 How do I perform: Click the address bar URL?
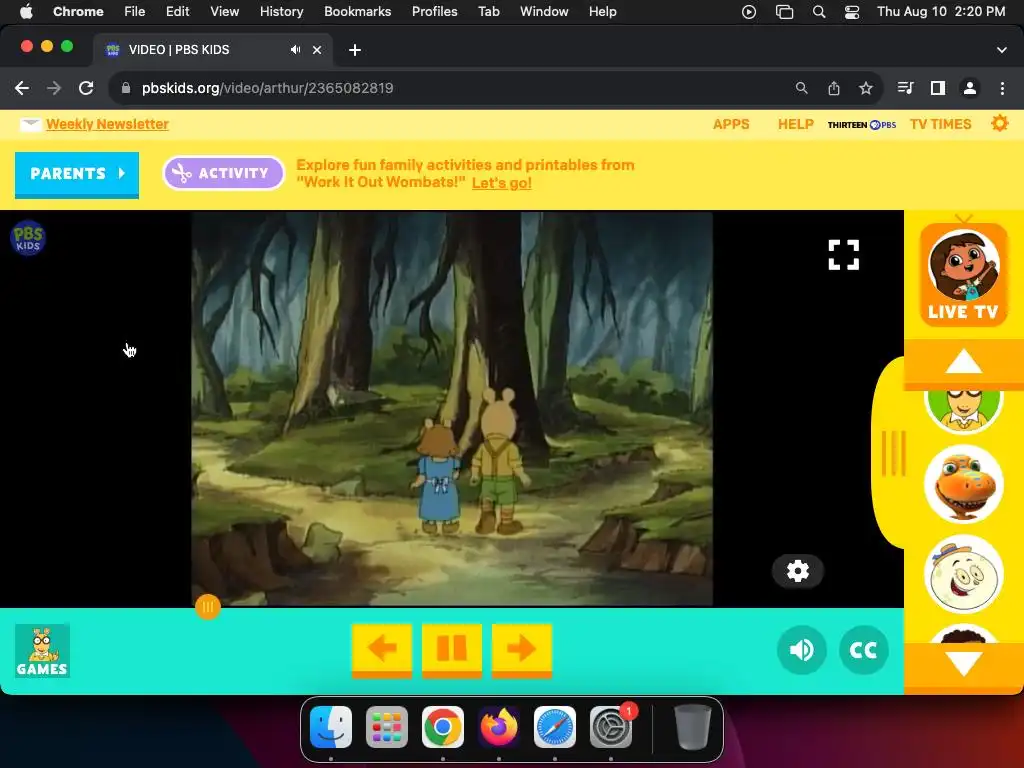(267, 88)
